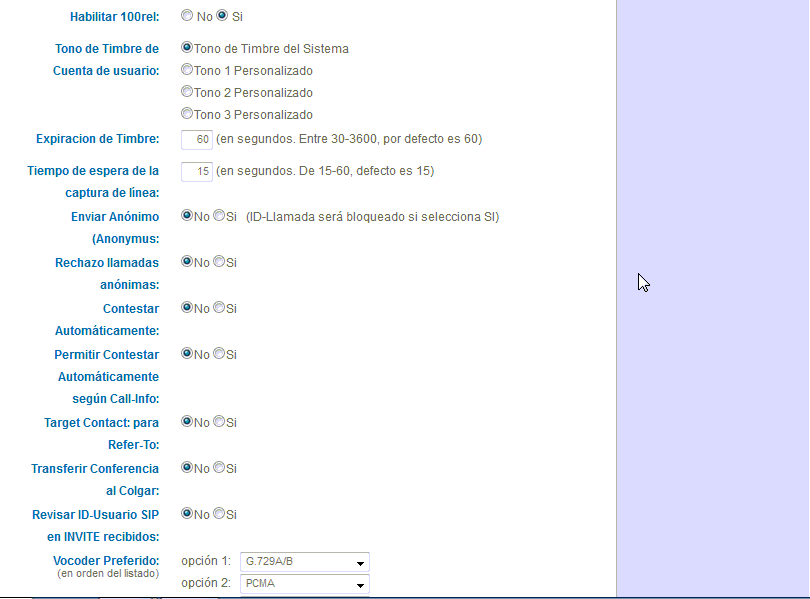Choose No for Contestar Automáticamente
Screen dimensions: 810x599
coord(187,308)
